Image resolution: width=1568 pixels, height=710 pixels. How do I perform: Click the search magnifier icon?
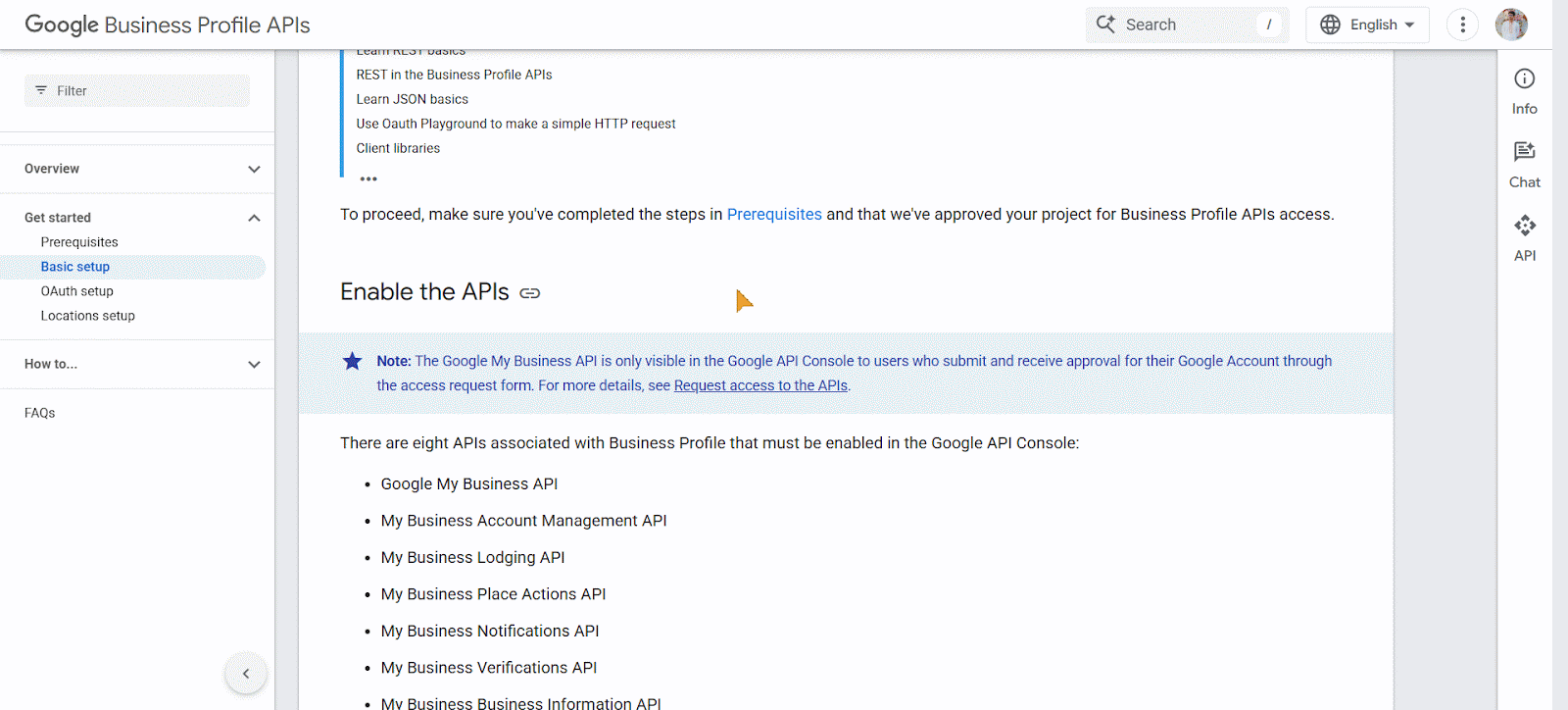[x=1105, y=25]
